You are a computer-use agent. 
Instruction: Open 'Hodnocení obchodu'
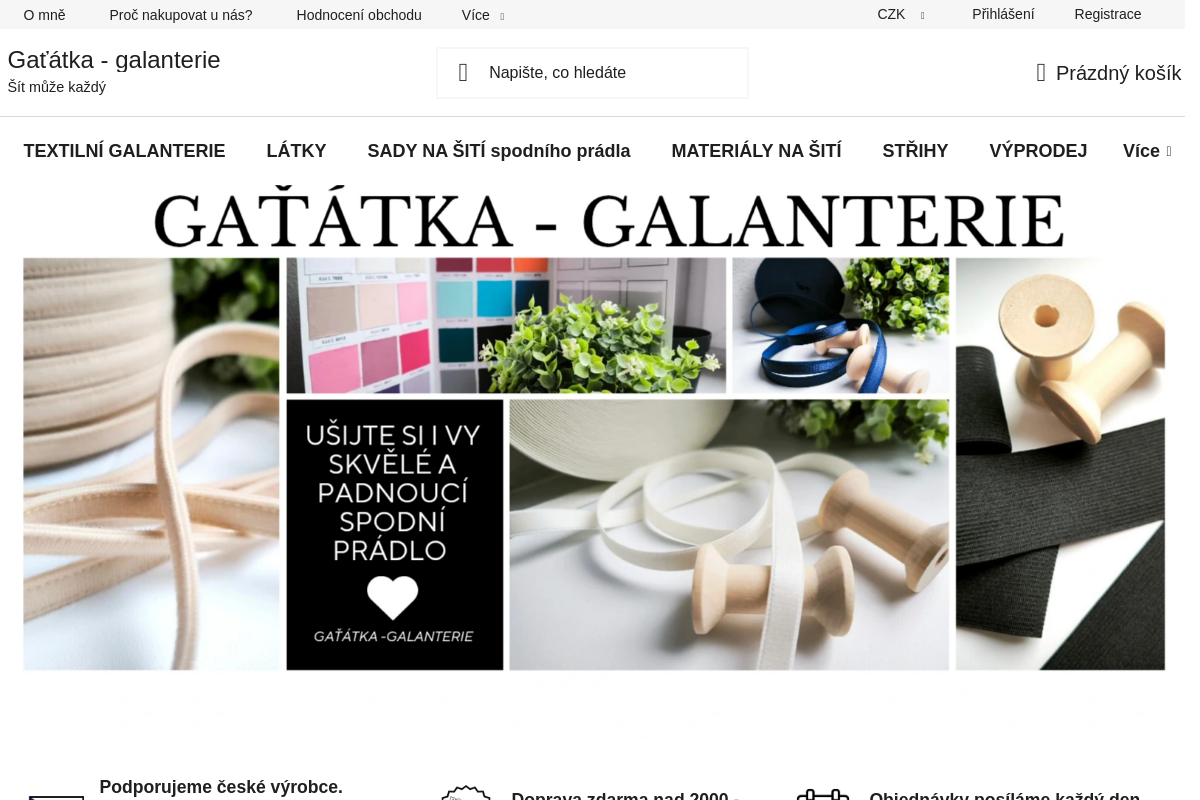[x=359, y=15]
